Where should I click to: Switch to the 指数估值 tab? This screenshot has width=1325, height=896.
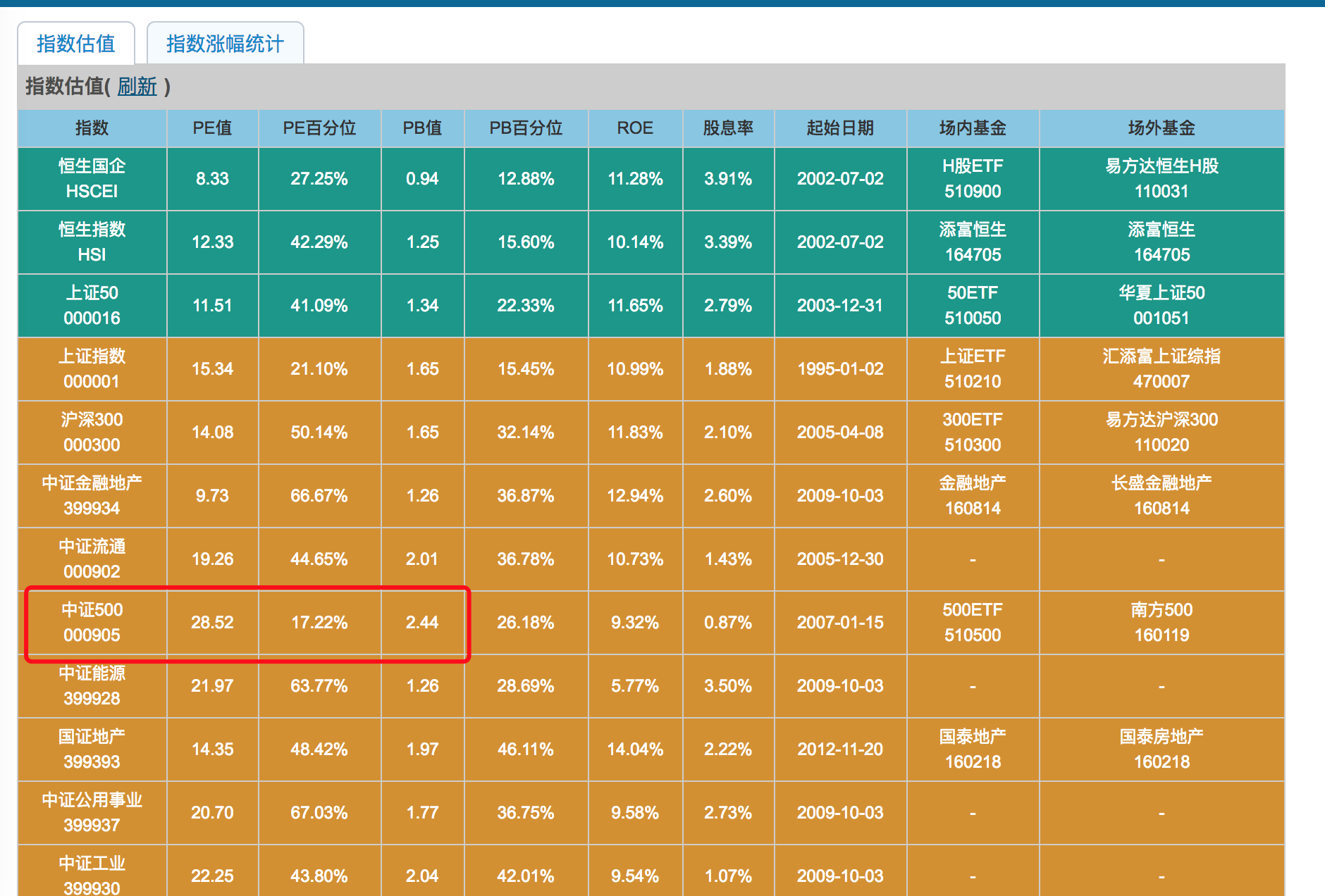click(76, 44)
